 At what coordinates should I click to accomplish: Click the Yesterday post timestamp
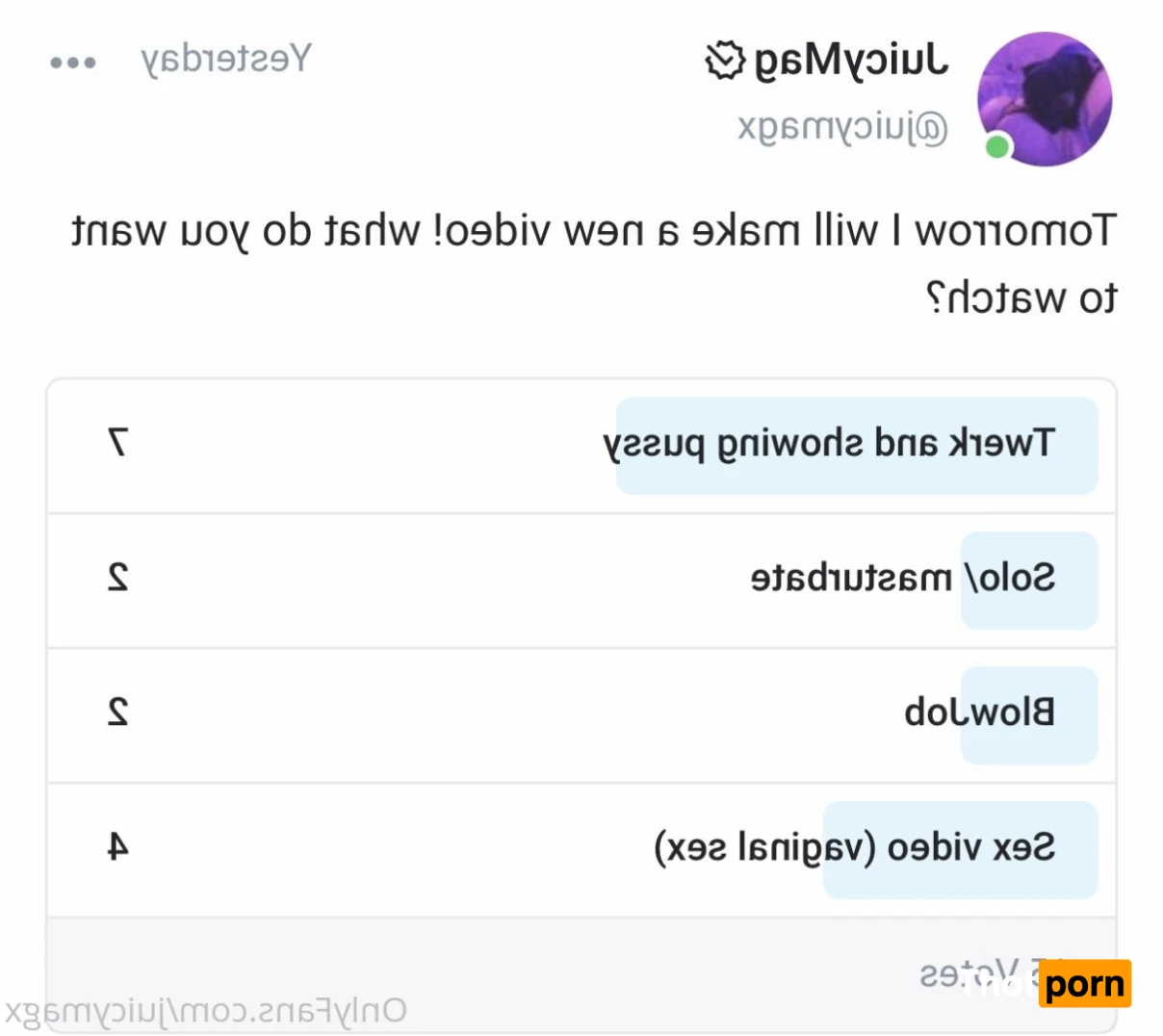pyautogui.click(x=226, y=60)
